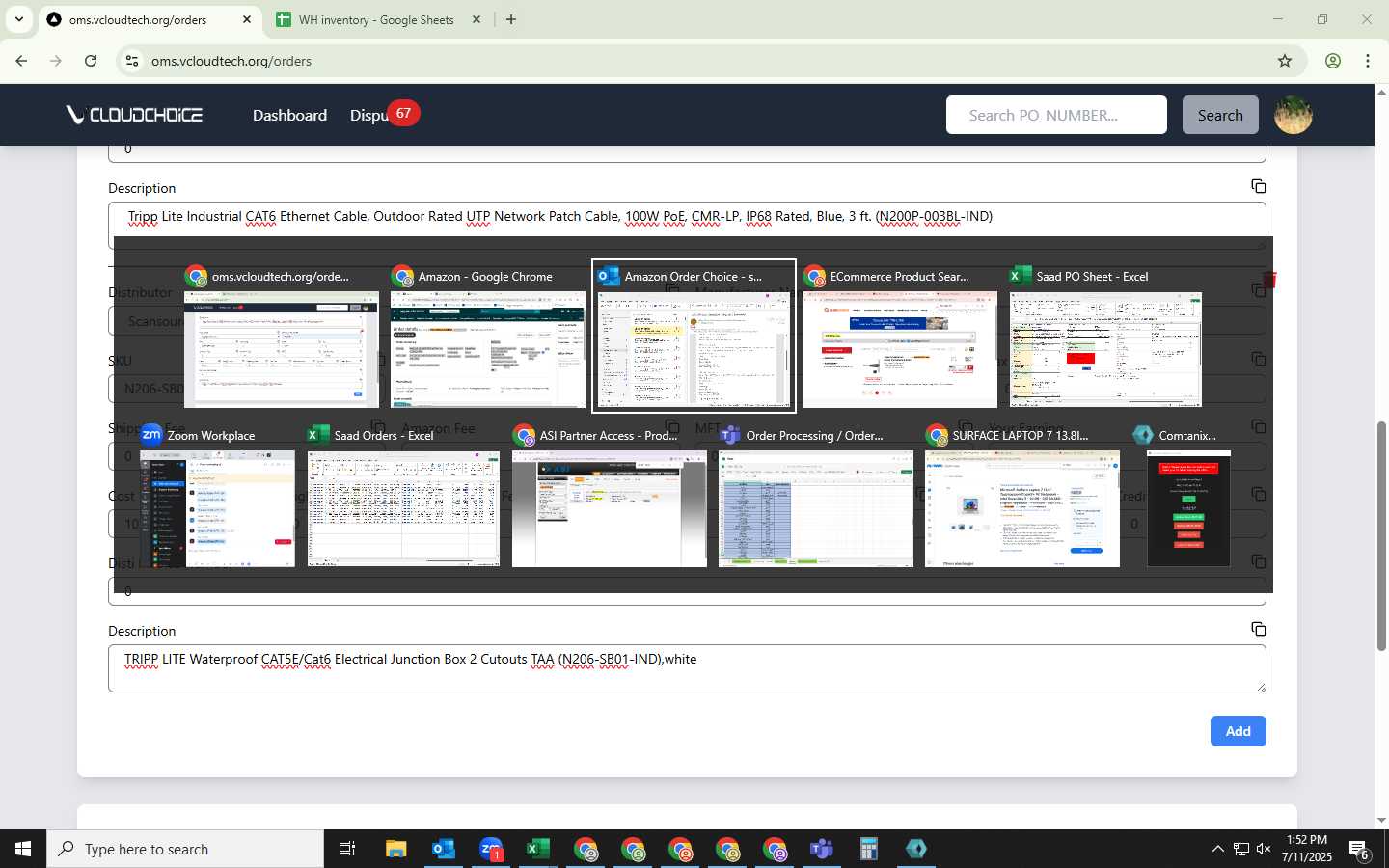Switch to oms.vcloudtech.org/orders window thumbnail
1389x868 pixels.
point(281,336)
